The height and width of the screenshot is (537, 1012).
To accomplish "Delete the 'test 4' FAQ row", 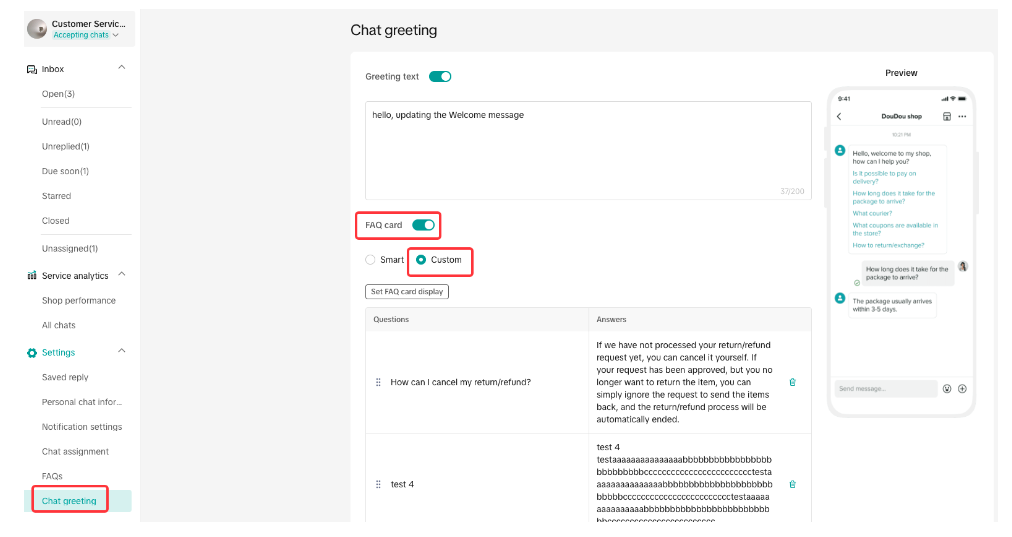I will (x=792, y=484).
